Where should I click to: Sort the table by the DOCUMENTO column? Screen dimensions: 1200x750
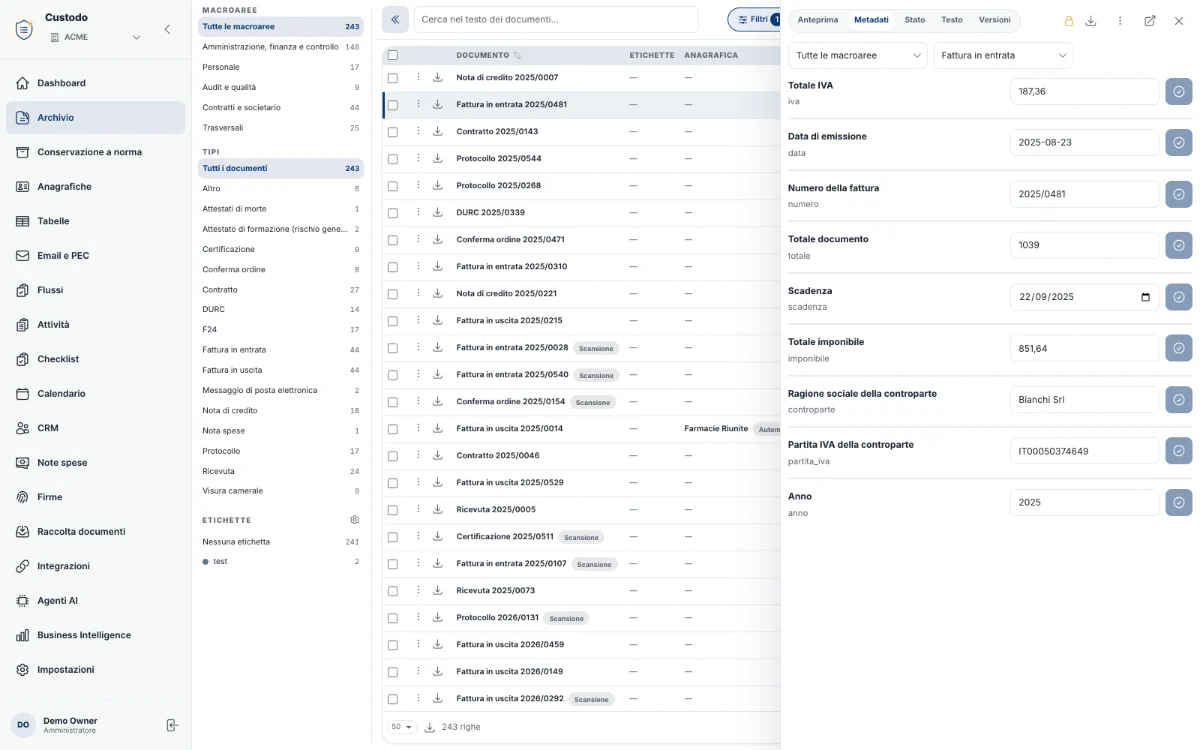click(488, 55)
